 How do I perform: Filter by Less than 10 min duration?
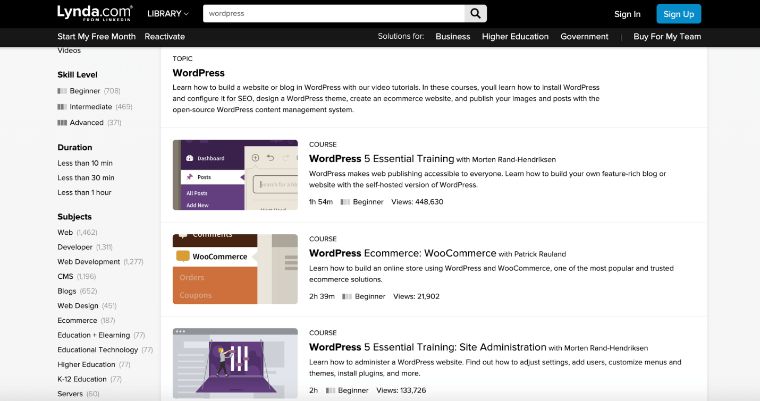click(85, 163)
